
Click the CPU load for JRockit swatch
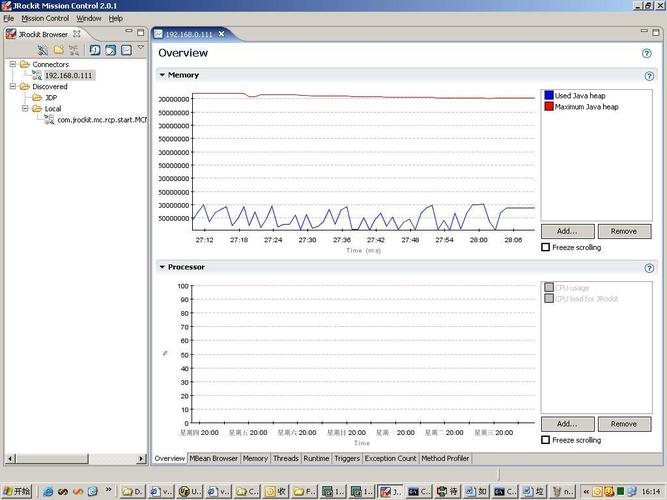[x=549, y=299]
